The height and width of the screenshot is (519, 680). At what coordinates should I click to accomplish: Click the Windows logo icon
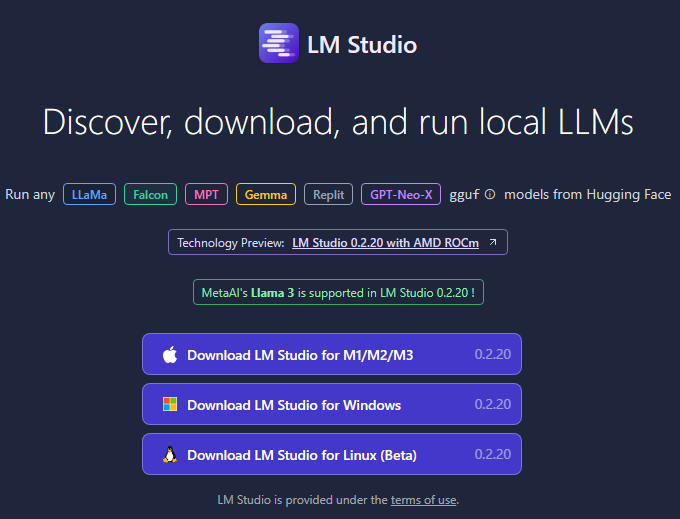(170, 404)
